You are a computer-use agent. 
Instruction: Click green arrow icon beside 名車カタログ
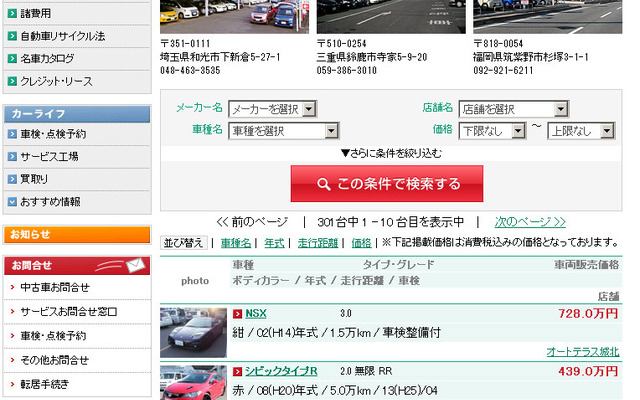click(x=12, y=58)
